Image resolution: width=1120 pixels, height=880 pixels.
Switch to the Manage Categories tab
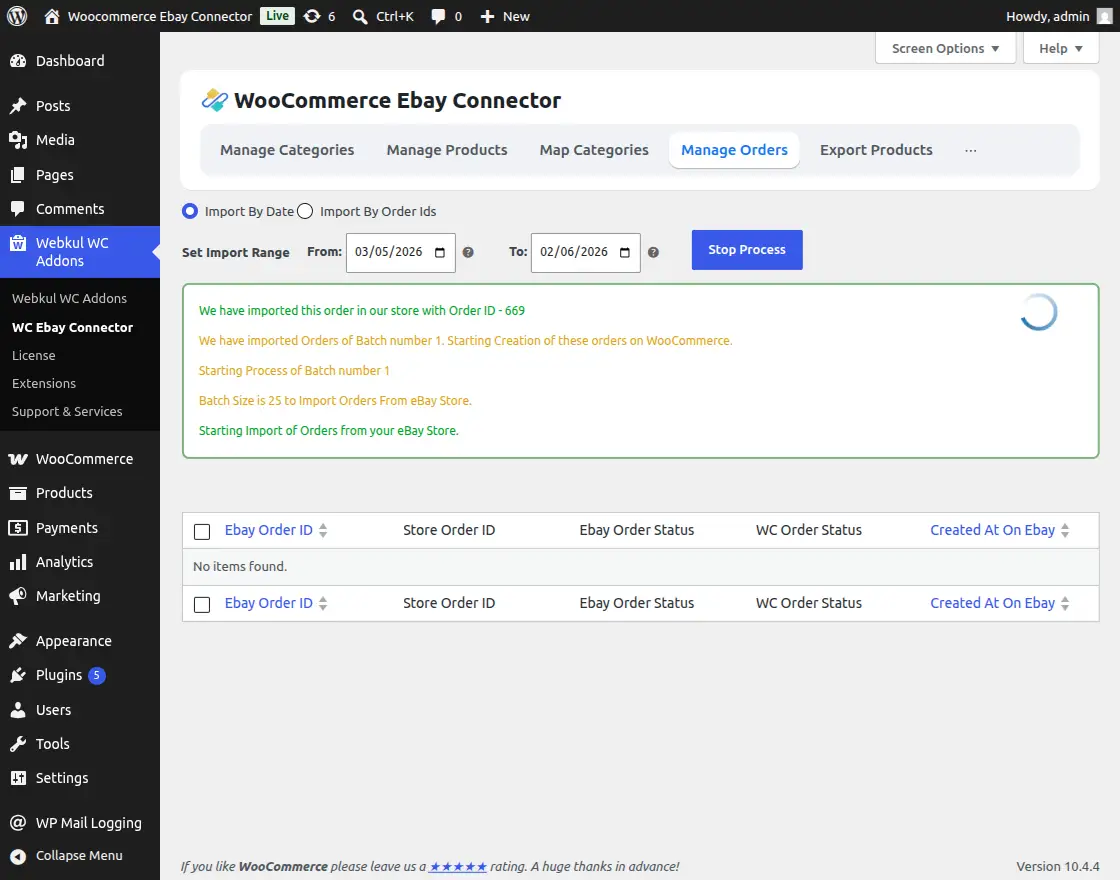pos(287,150)
